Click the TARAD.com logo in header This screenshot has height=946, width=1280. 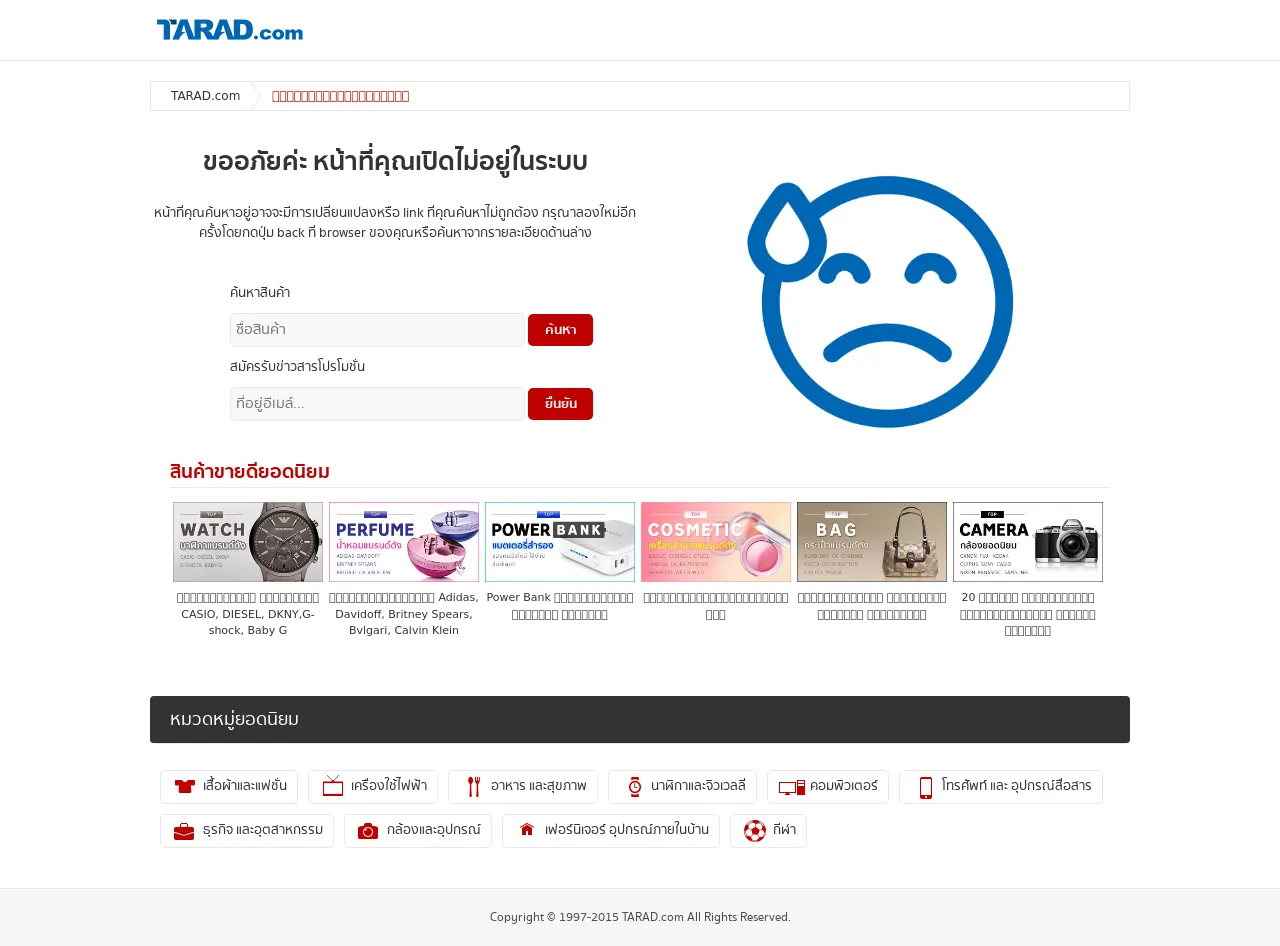[230, 30]
